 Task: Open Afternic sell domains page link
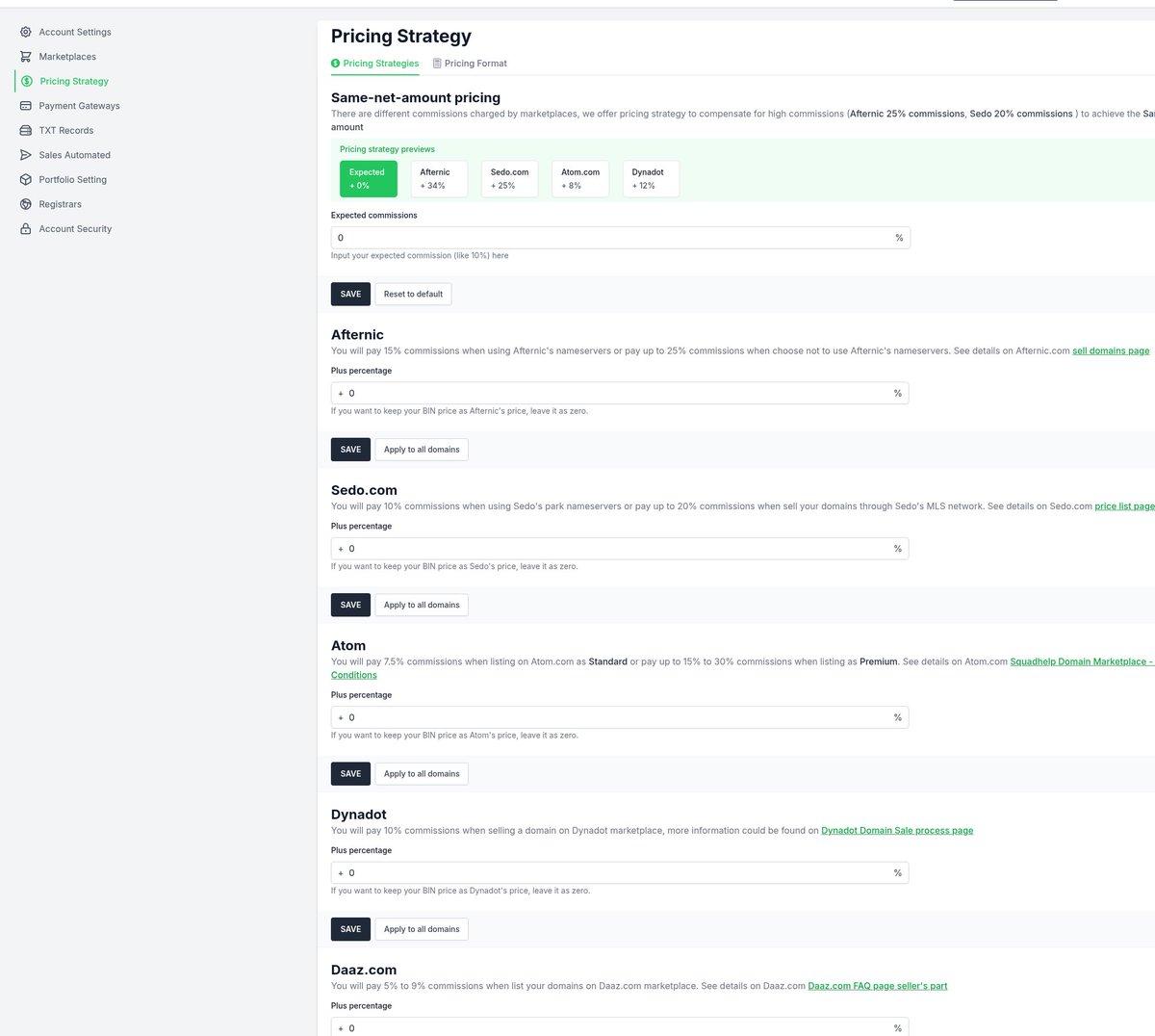[1111, 350]
